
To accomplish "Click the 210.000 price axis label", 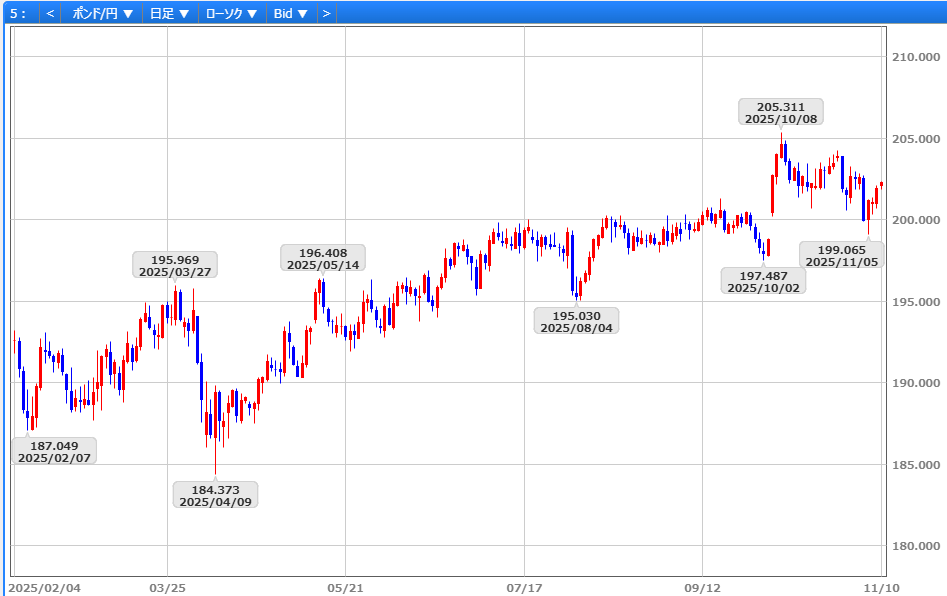I will point(914,57).
